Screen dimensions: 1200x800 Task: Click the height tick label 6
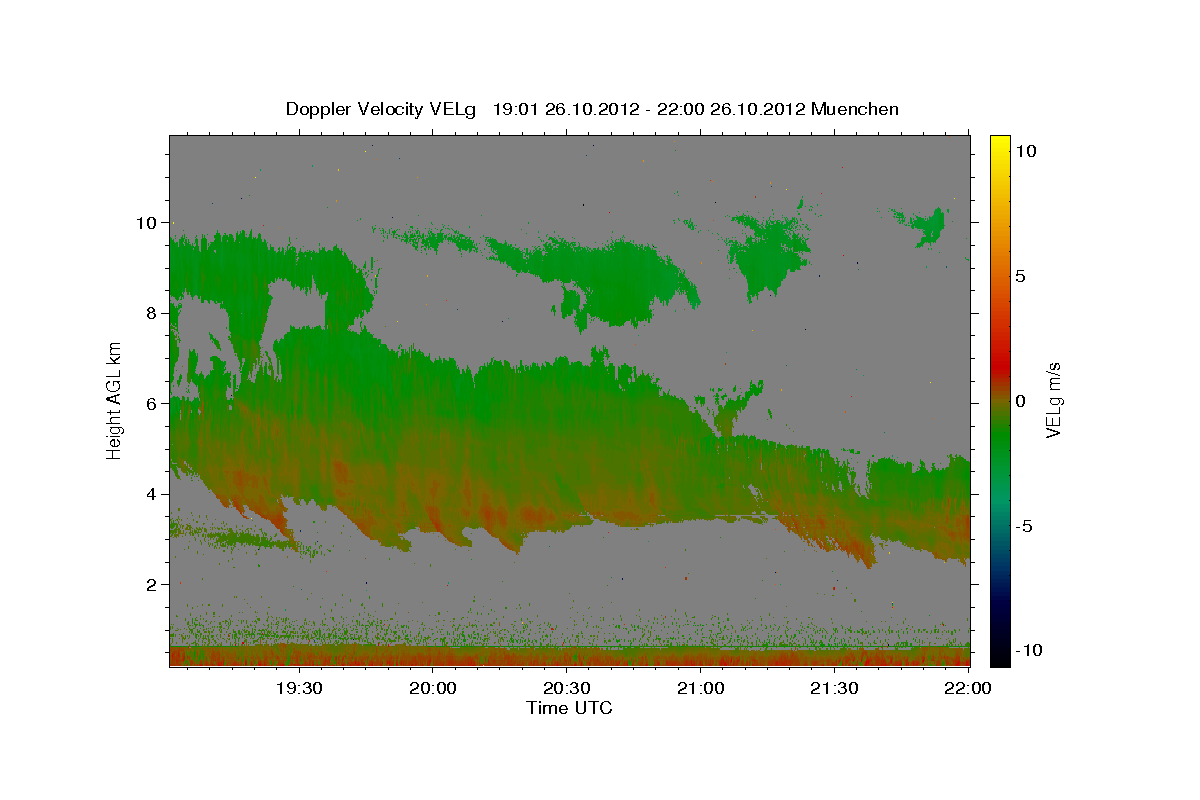click(x=152, y=404)
